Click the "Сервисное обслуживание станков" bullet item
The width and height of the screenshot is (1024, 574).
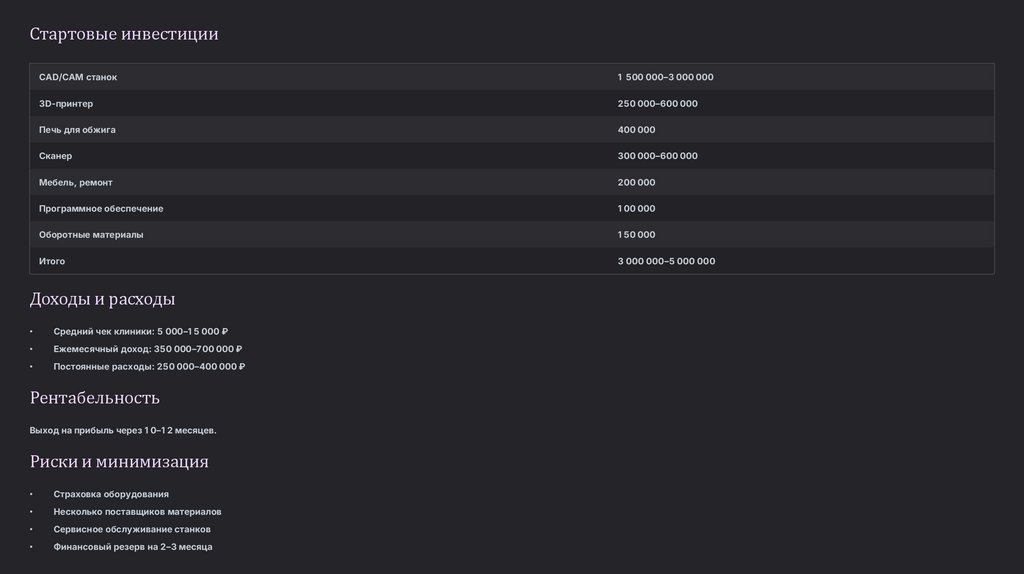tap(132, 529)
